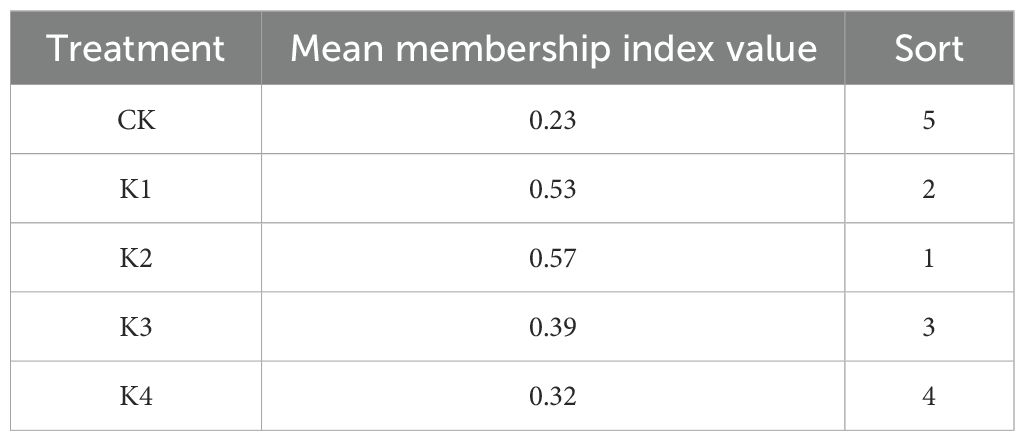Select the CK treatment cell
Viewport: 1025px width, 441px height.
click(136, 120)
